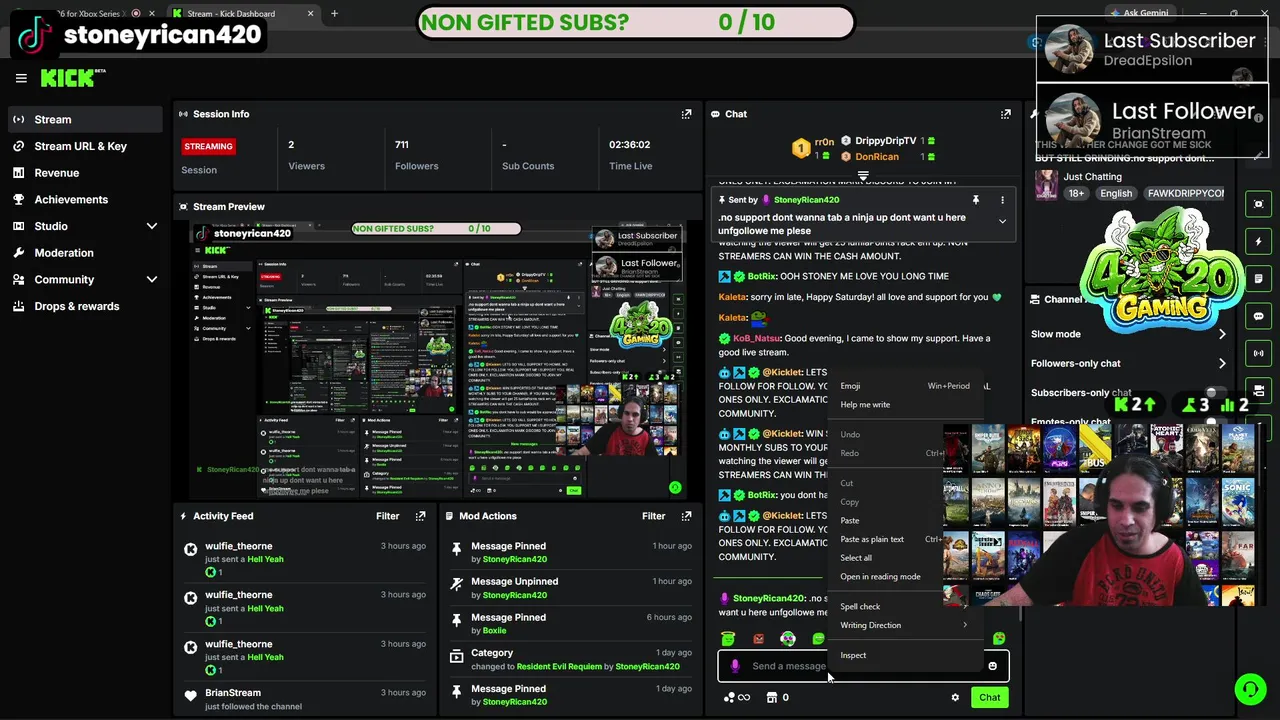Open Writing Direction submenu
The height and width of the screenshot is (720, 1280).
tap(905, 625)
